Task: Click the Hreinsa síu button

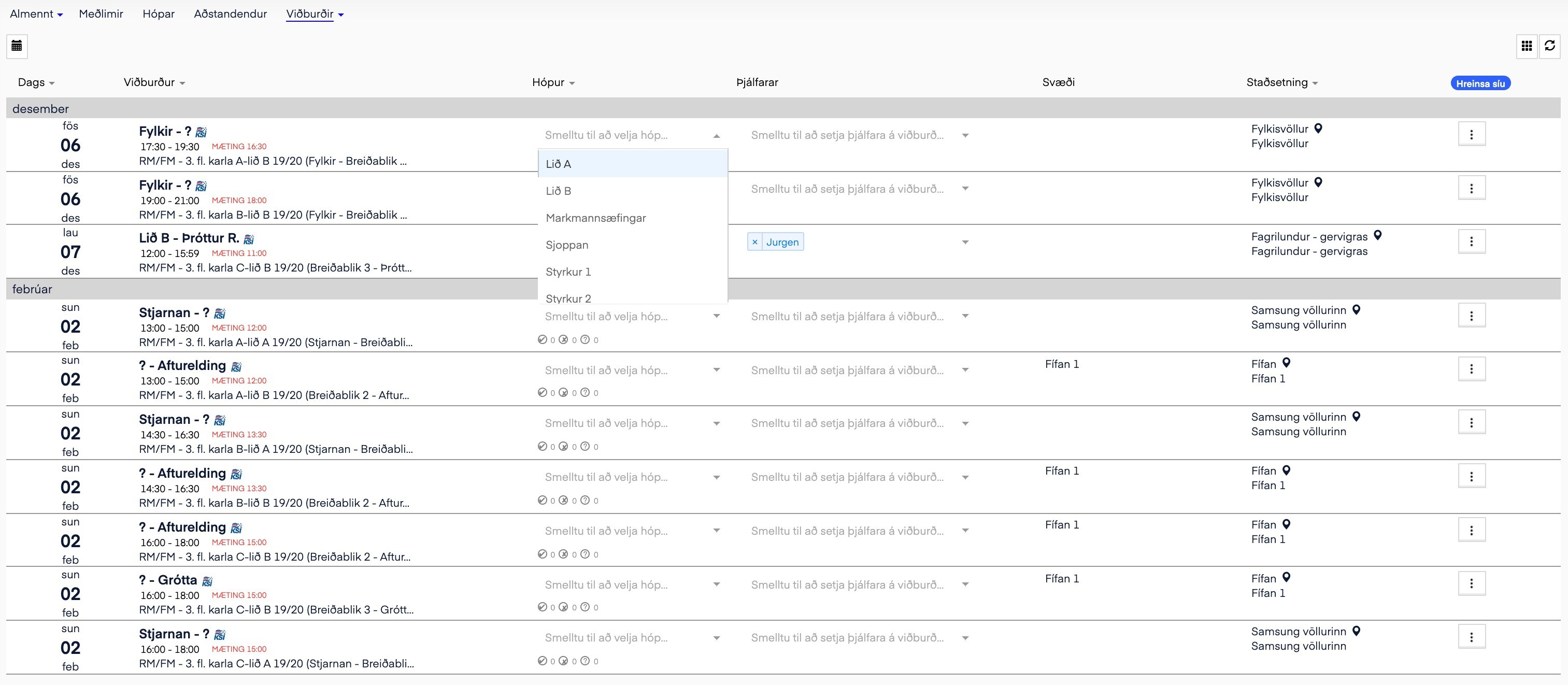Action: pyautogui.click(x=1480, y=83)
